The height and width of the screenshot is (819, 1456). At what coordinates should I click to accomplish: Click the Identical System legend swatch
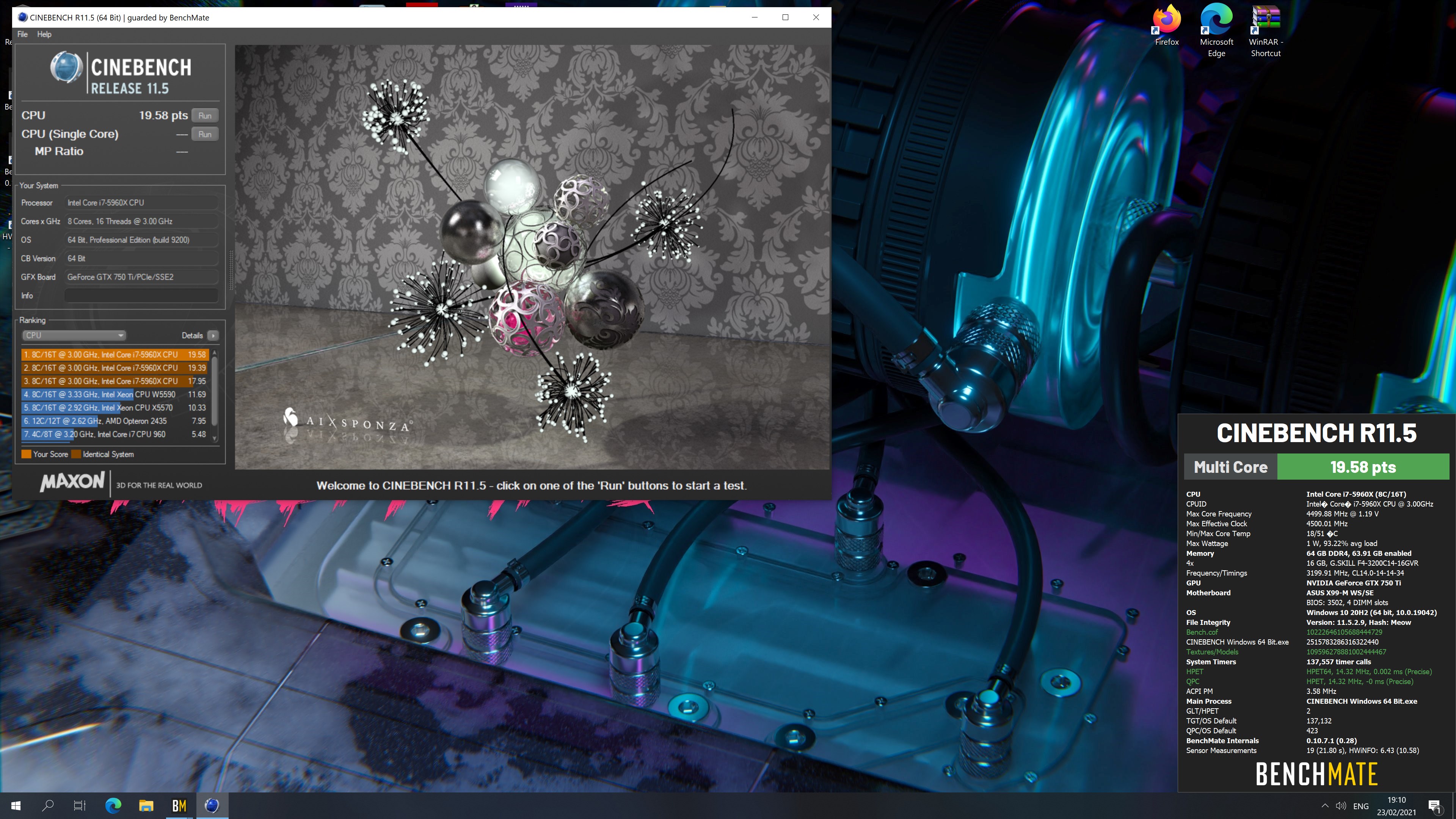(x=76, y=454)
